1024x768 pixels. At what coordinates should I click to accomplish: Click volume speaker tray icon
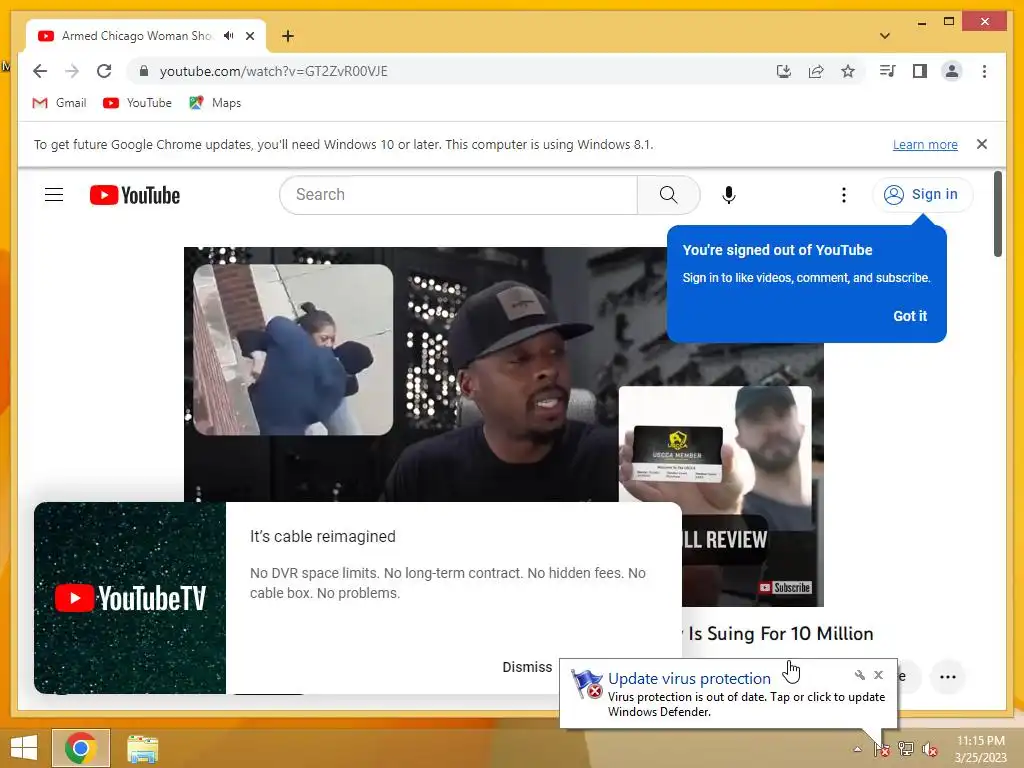pos(929,749)
